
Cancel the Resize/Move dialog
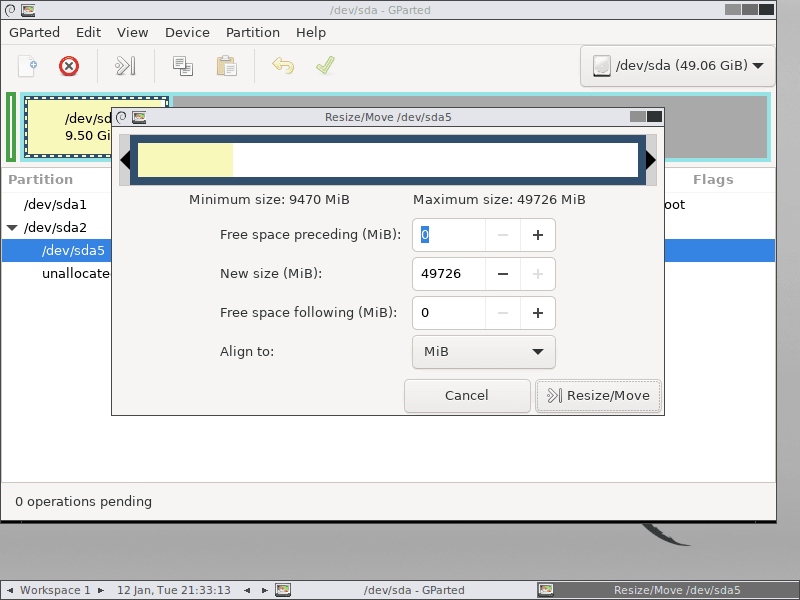point(467,396)
